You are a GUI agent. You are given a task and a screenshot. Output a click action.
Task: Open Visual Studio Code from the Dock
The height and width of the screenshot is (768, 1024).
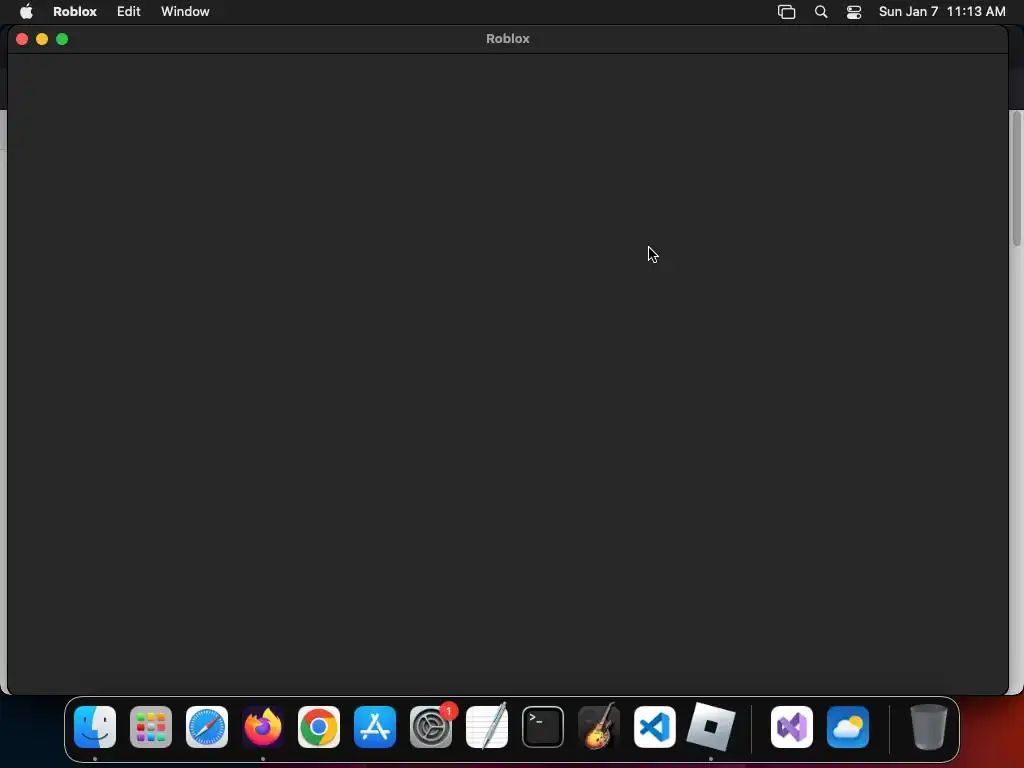click(x=654, y=727)
